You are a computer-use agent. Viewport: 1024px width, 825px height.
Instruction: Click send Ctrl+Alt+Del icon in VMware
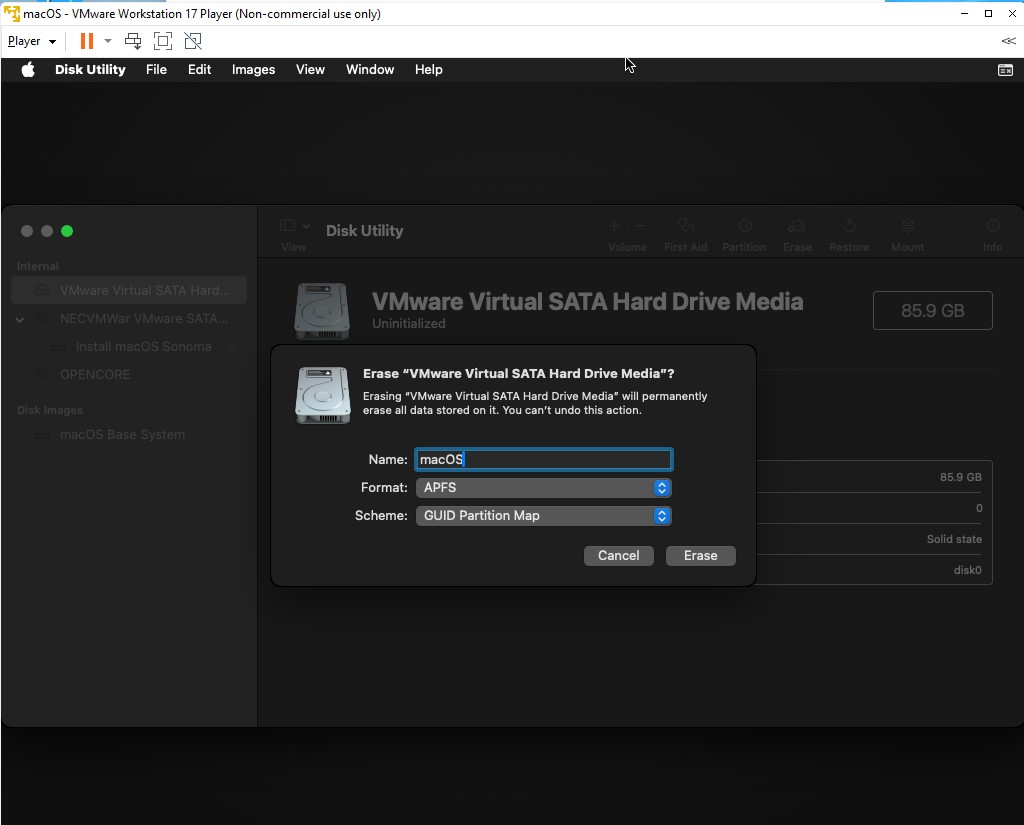(133, 41)
